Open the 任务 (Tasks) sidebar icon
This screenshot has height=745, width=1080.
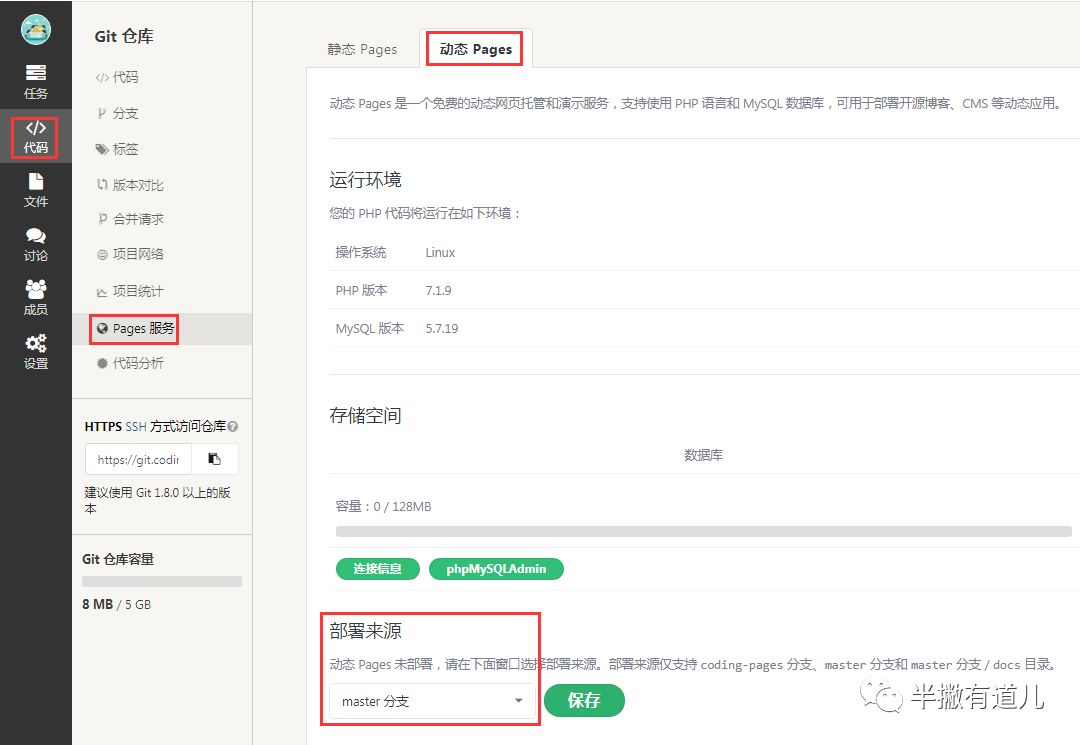[x=36, y=81]
